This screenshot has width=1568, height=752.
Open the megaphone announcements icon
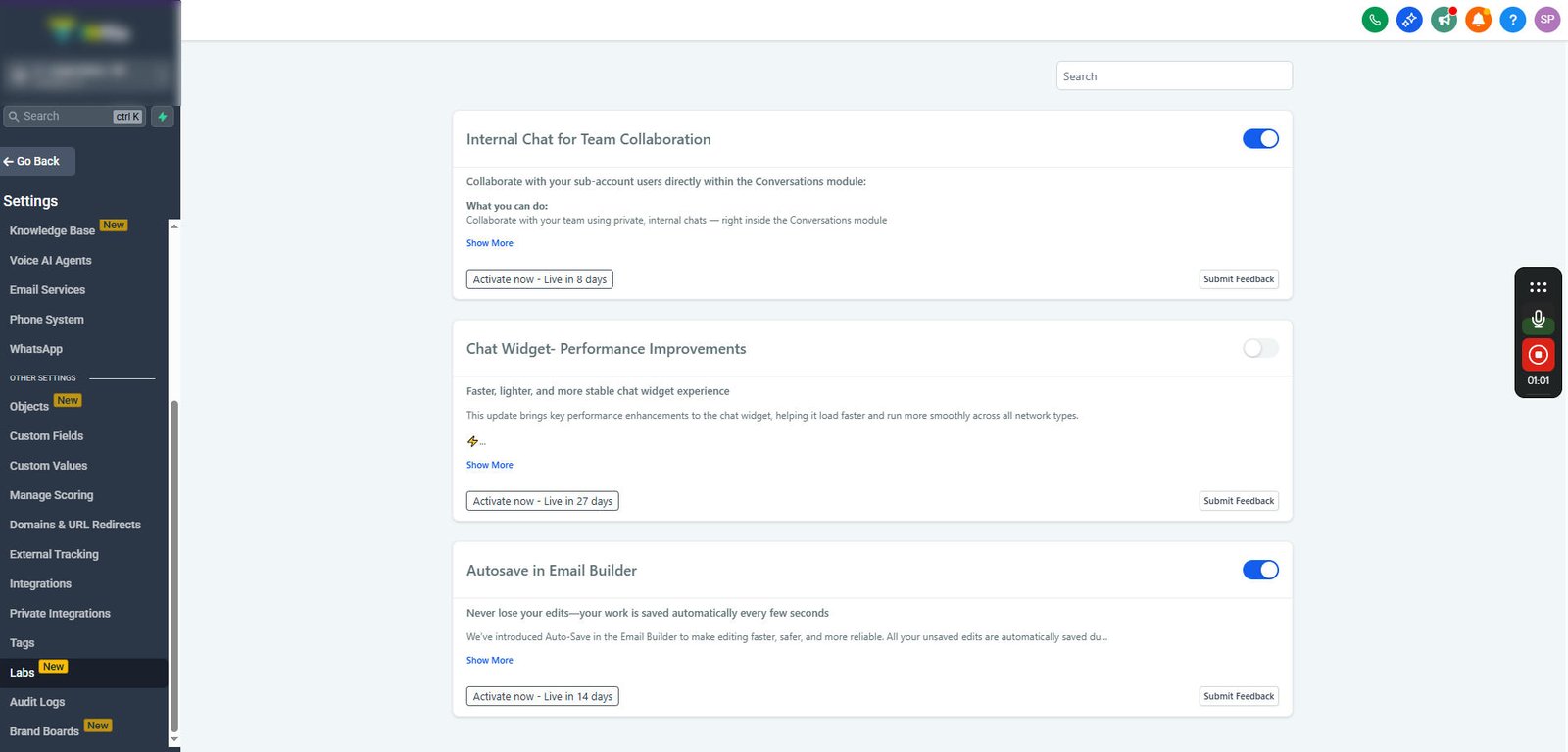coord(1444,19)
